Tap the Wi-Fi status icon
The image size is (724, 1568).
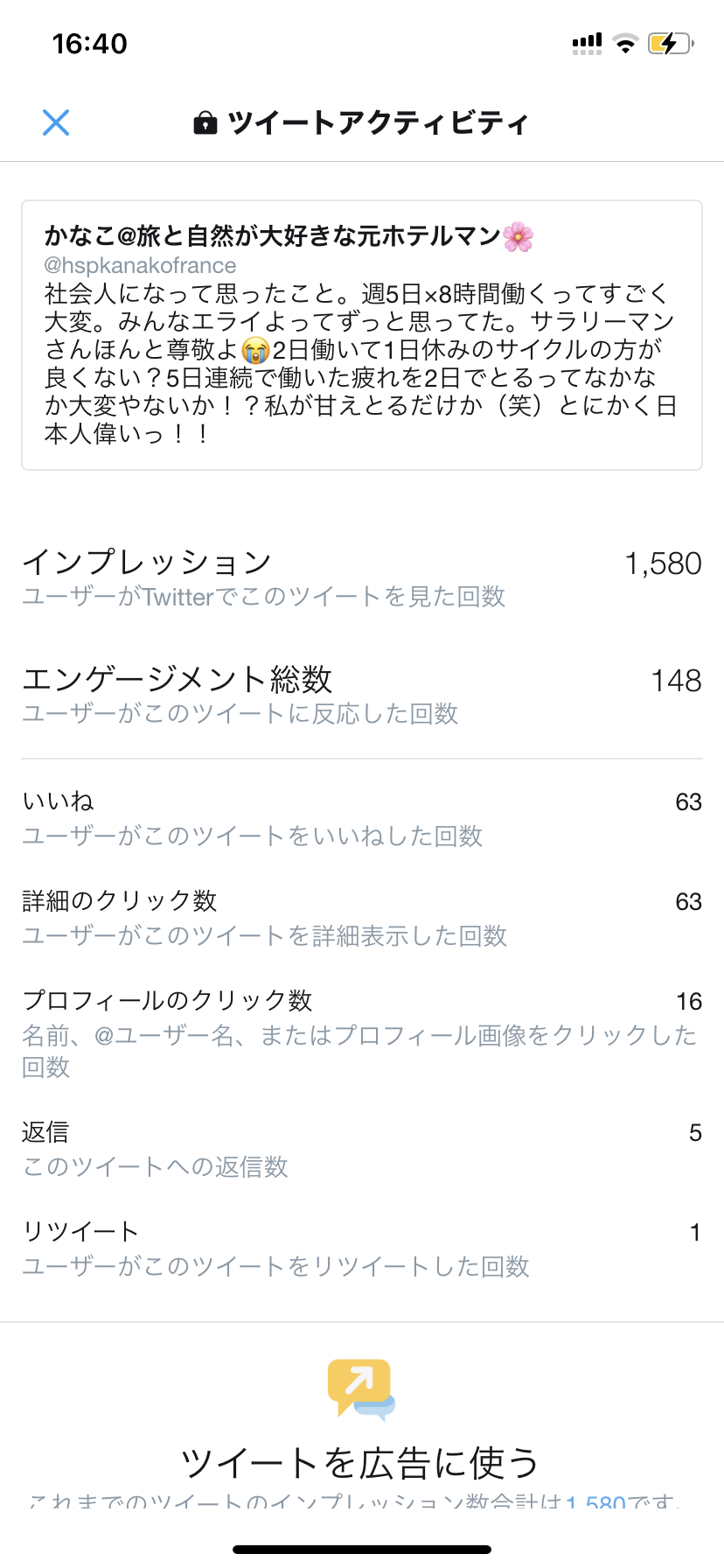[x=625, y=43]
